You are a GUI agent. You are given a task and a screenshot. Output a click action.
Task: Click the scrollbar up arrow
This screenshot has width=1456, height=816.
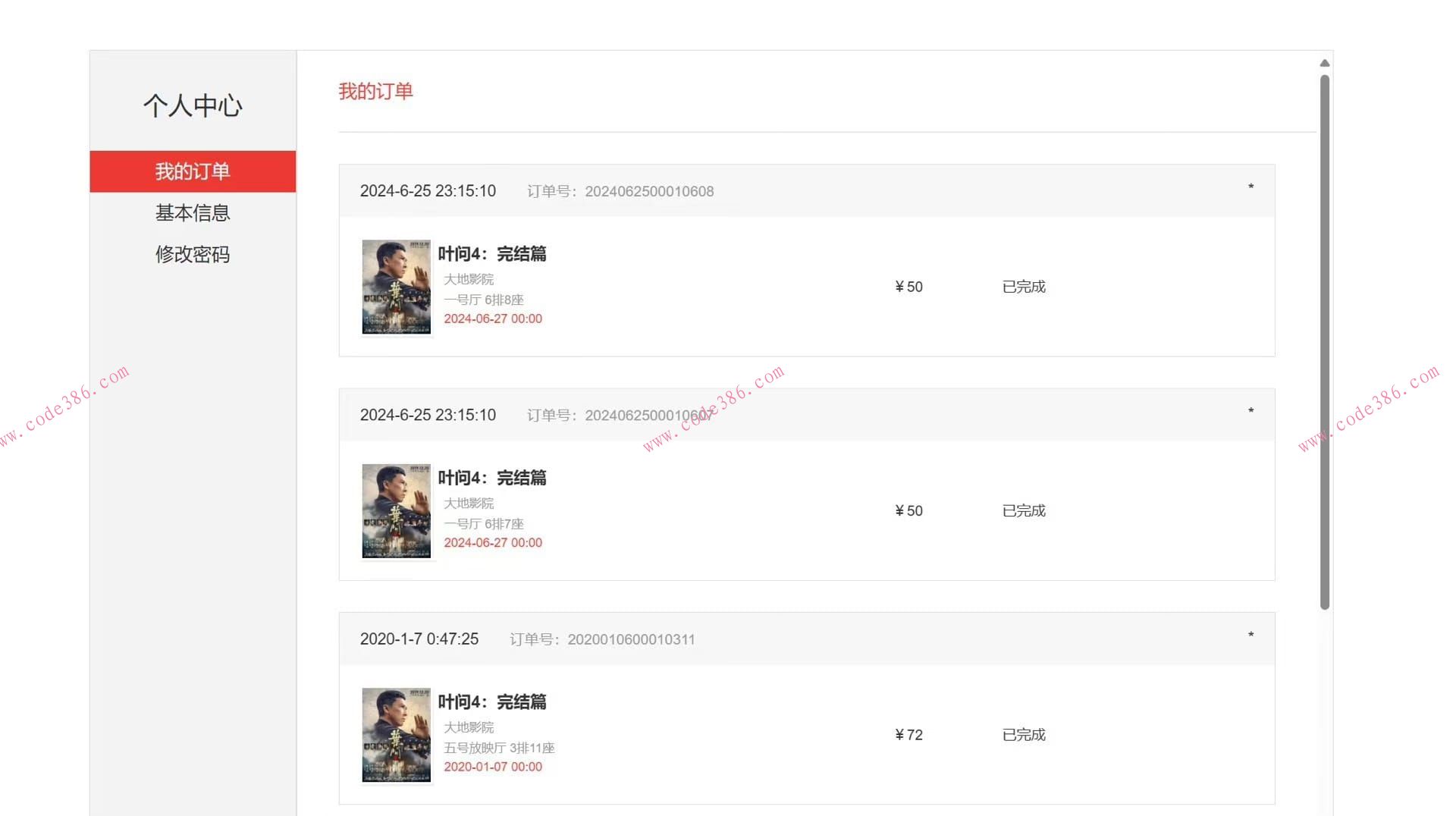(x=1325, y=63)
